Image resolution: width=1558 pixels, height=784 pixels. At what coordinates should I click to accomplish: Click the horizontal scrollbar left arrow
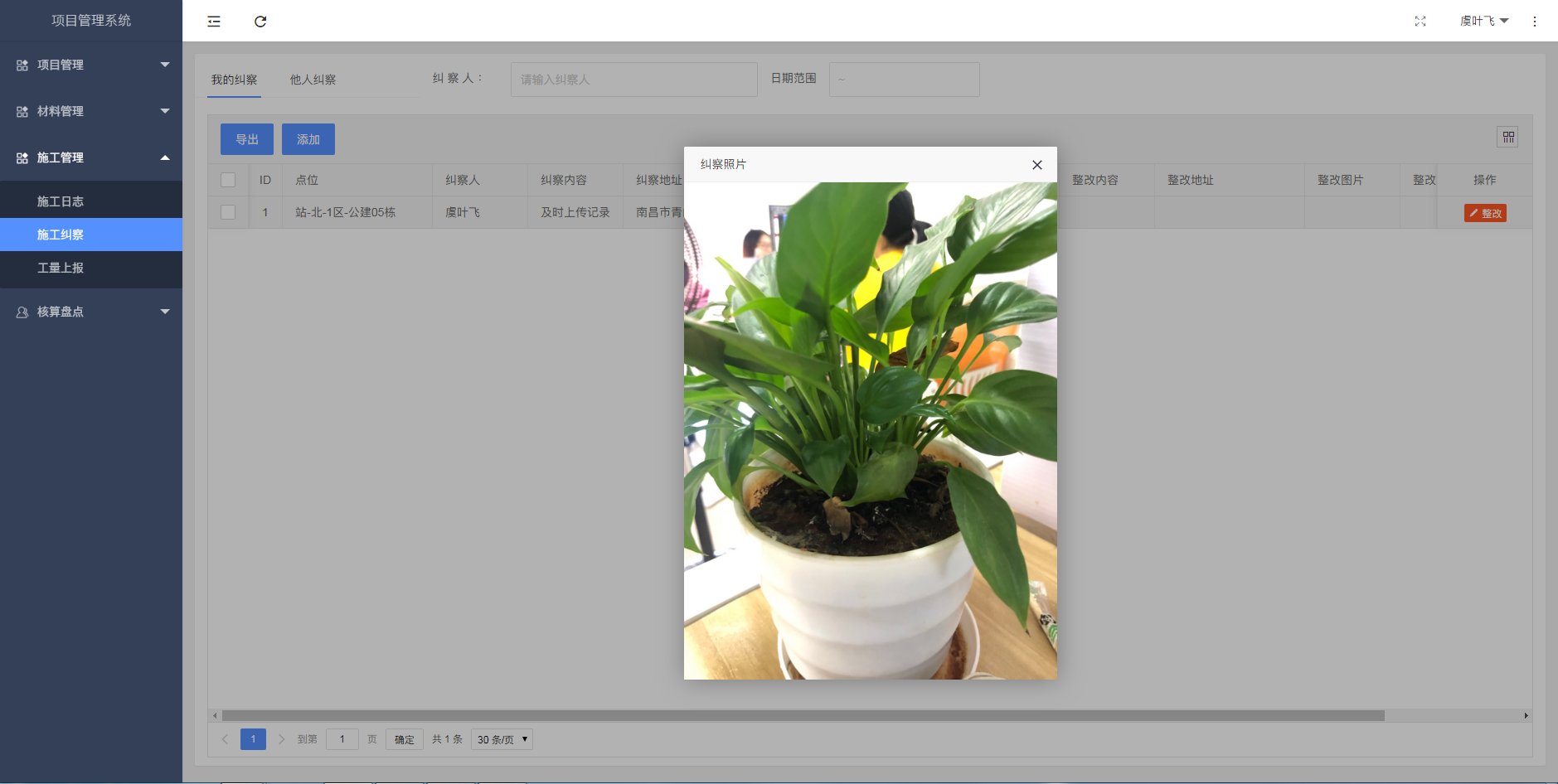pyautogui.click(x=215, y=715)
